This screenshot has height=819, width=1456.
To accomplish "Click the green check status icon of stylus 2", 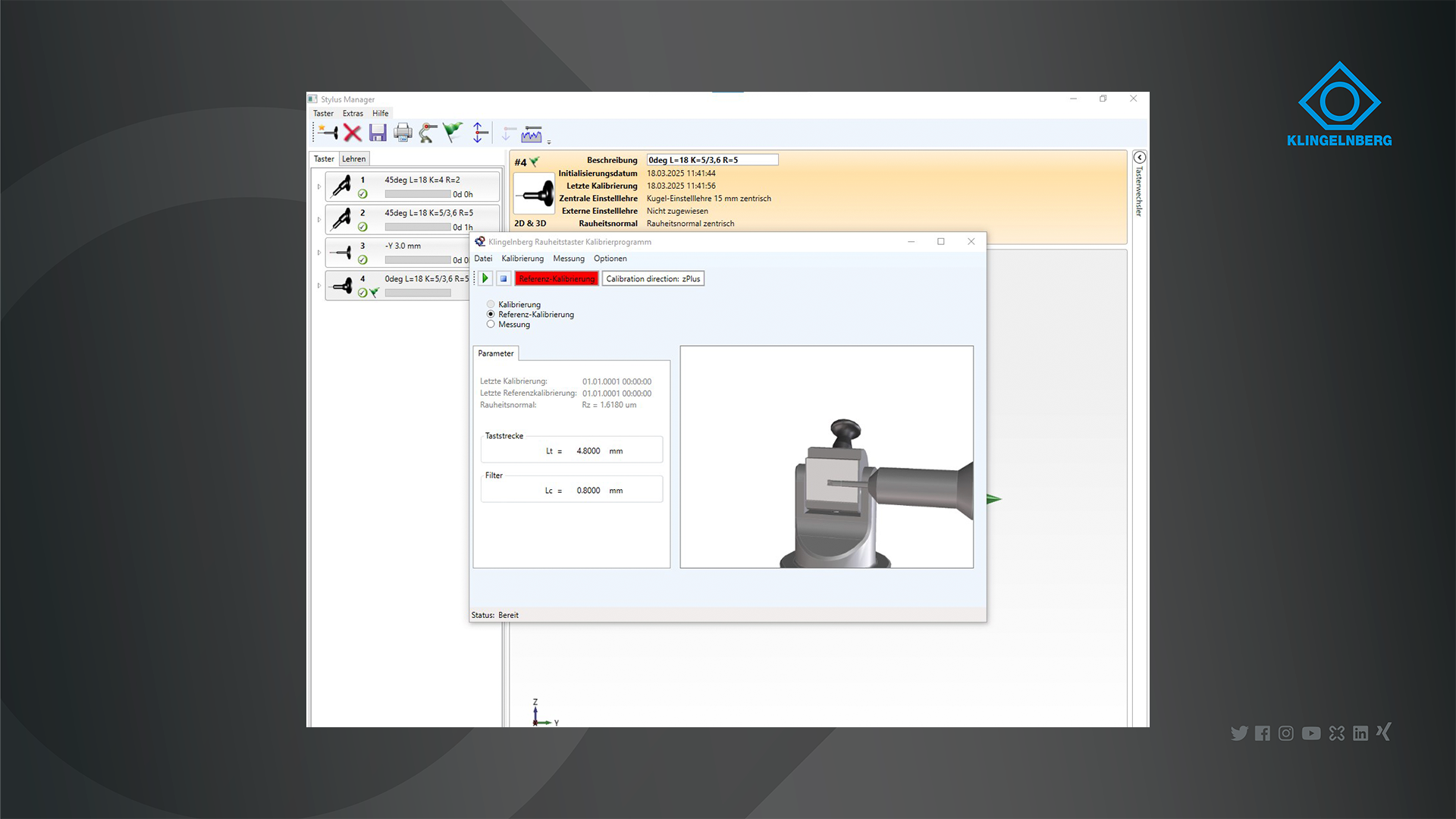I will pos(362,227).
